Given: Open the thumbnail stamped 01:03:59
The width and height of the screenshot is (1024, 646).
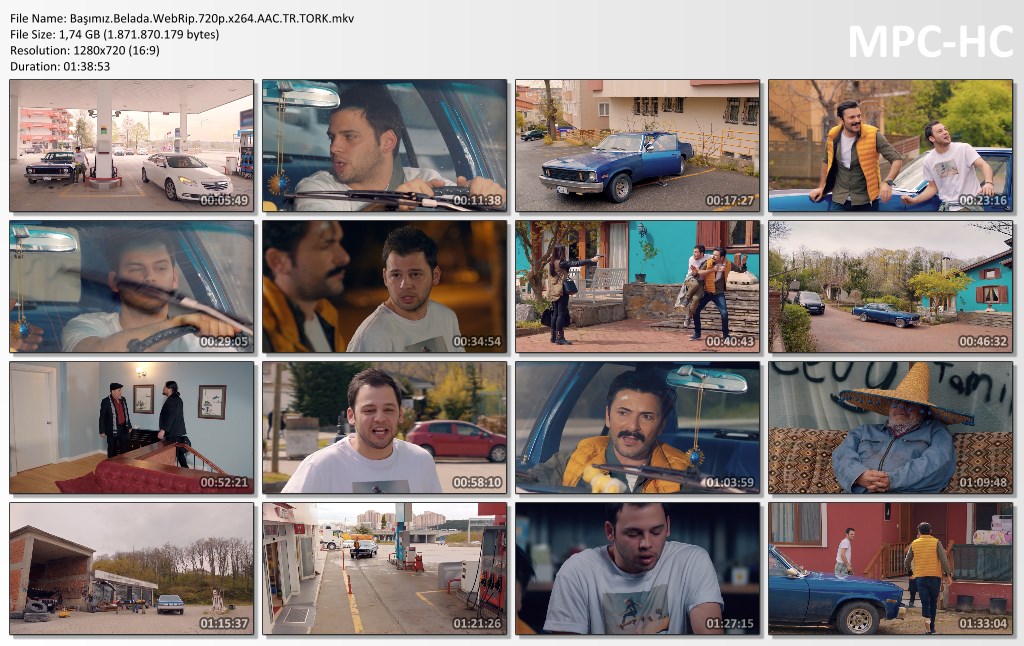Looking at the screenshot, I should click(x=637, y=428).
